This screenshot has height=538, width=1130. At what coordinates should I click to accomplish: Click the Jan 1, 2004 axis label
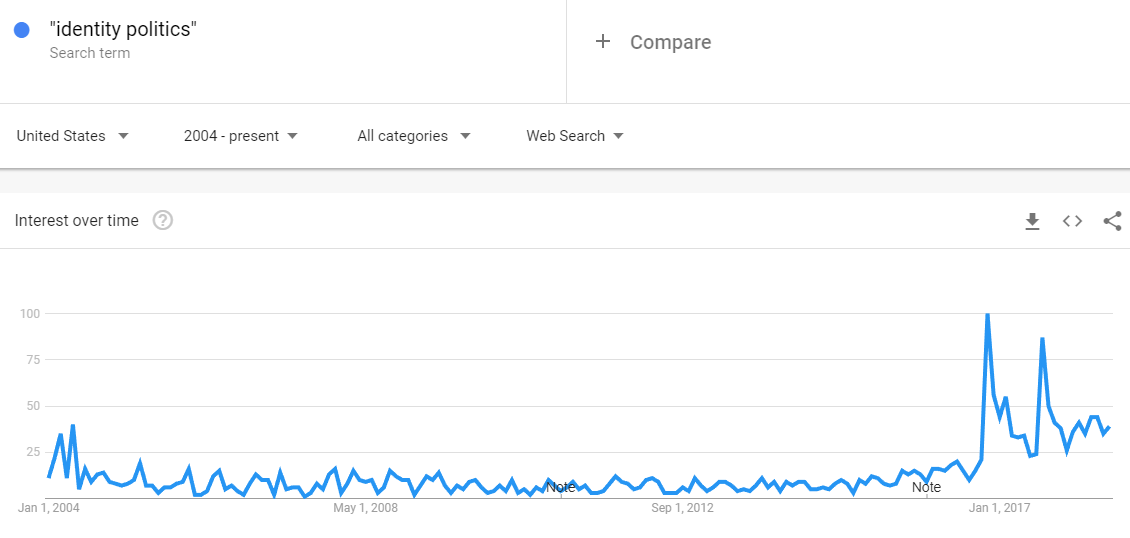pyautogui.click(x=48, y=508)
